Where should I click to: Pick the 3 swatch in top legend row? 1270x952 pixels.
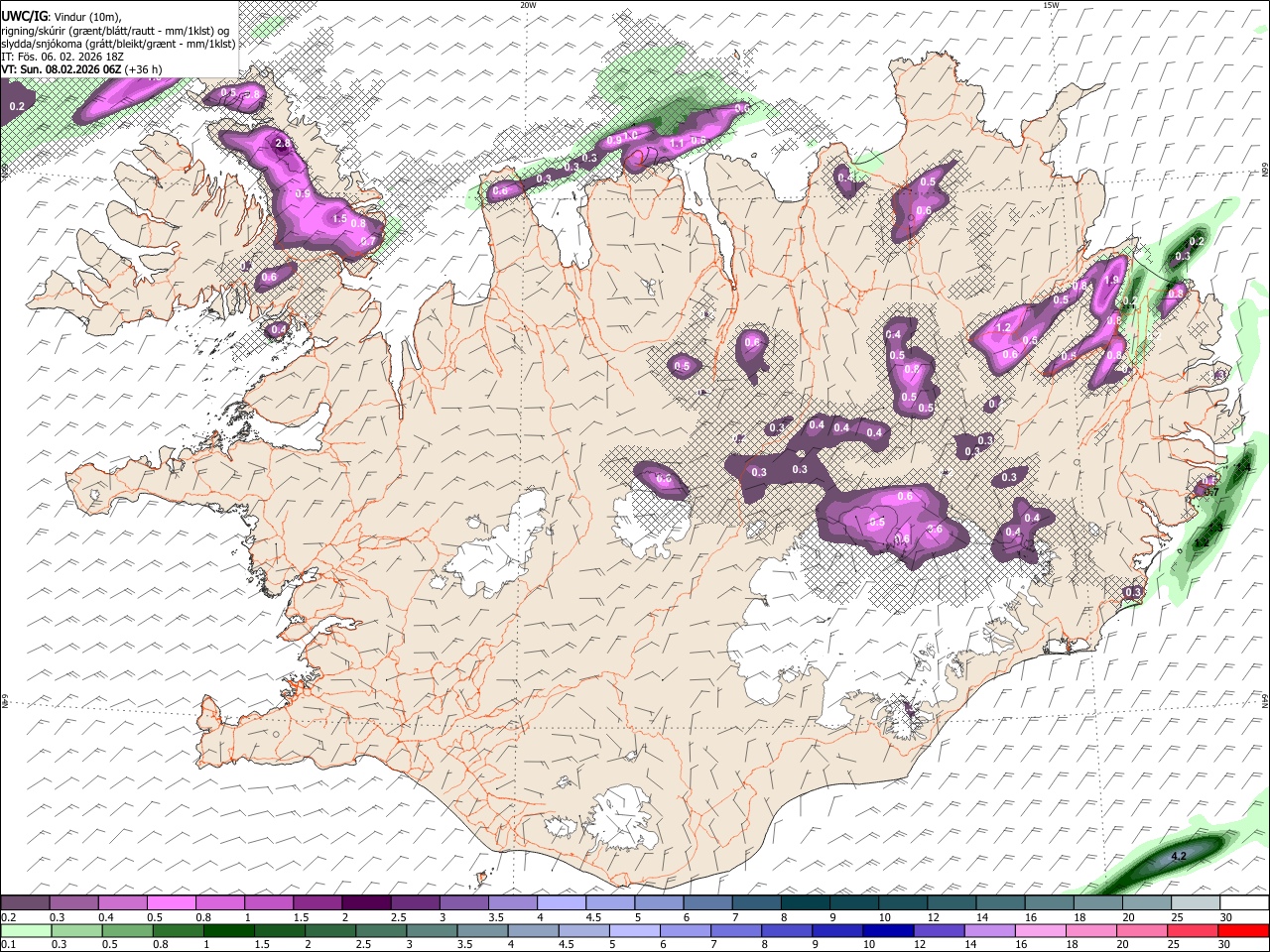pyautogui.click(x=464, y=903)
